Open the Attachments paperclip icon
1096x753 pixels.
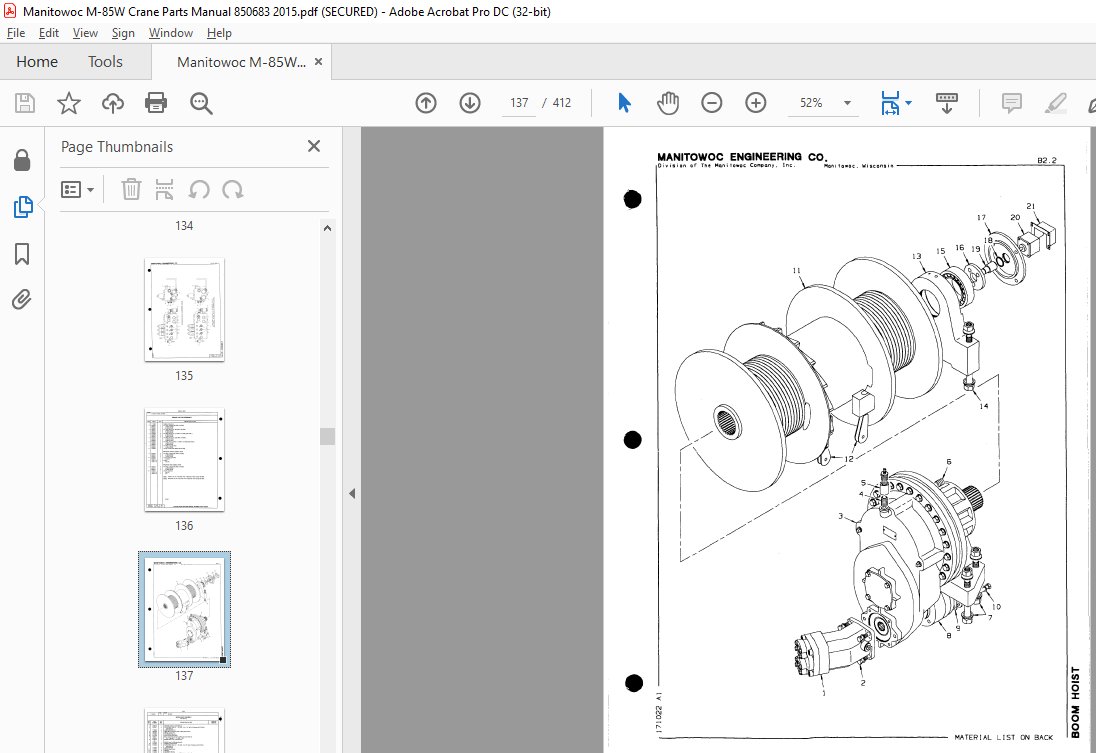[22, 300]
